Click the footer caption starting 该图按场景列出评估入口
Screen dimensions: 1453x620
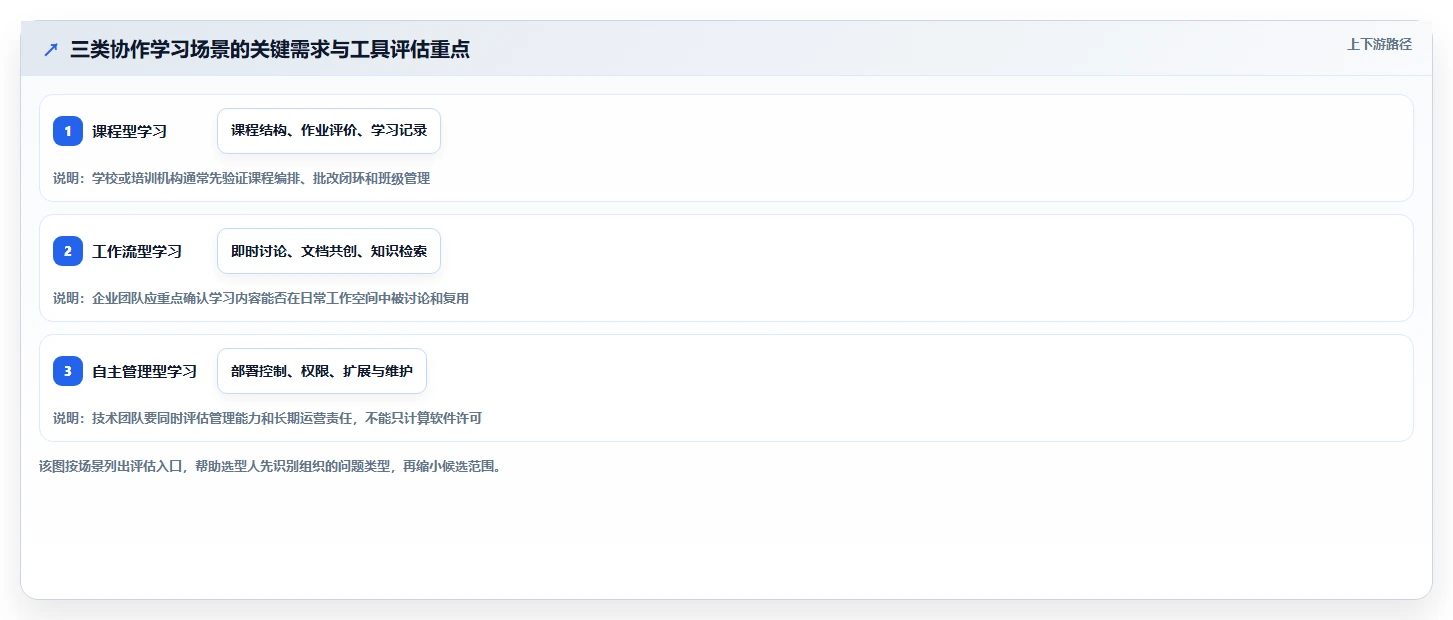269,466
